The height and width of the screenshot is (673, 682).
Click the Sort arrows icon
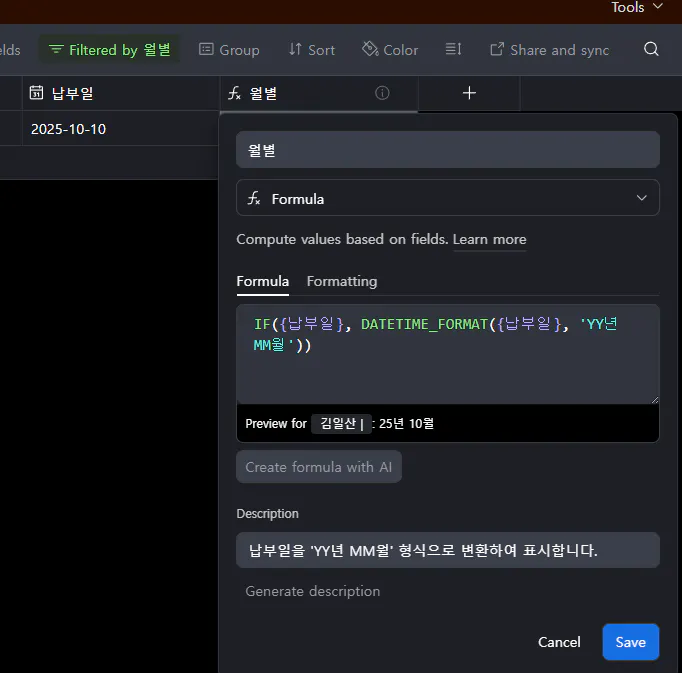295,49
